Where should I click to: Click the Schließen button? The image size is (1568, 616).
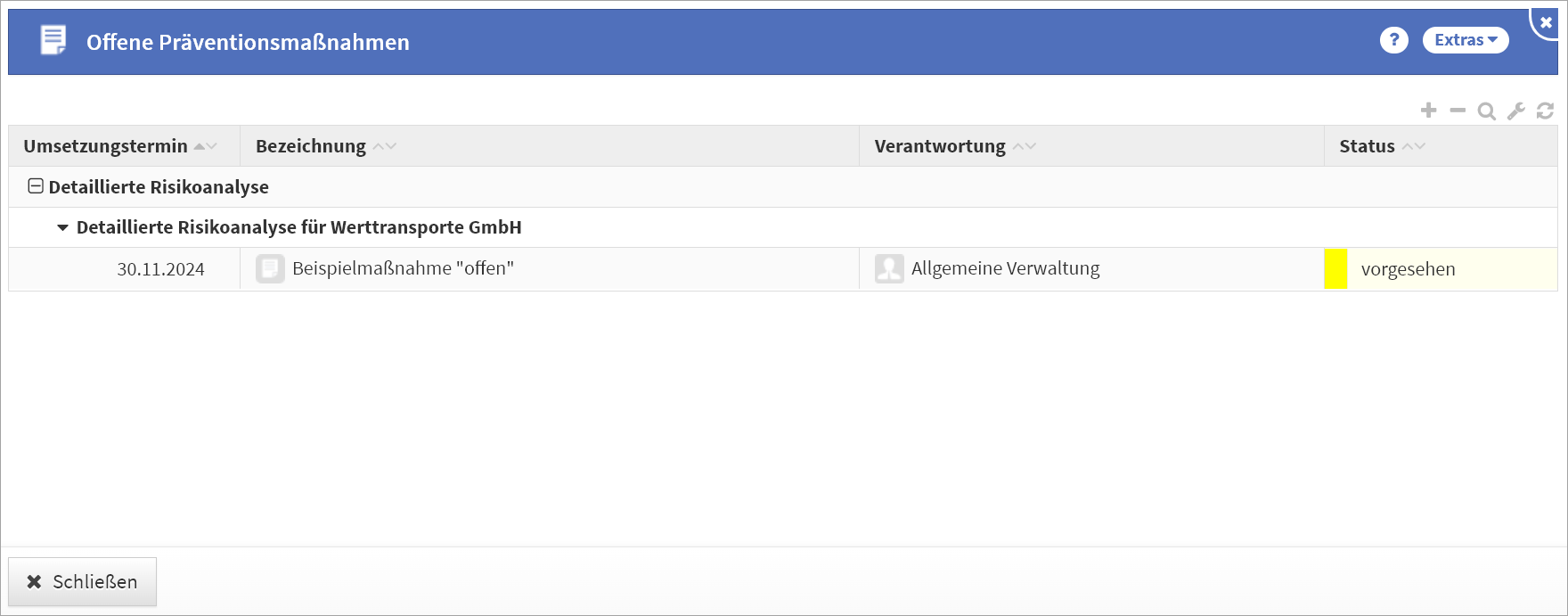[x=82, y=581]
